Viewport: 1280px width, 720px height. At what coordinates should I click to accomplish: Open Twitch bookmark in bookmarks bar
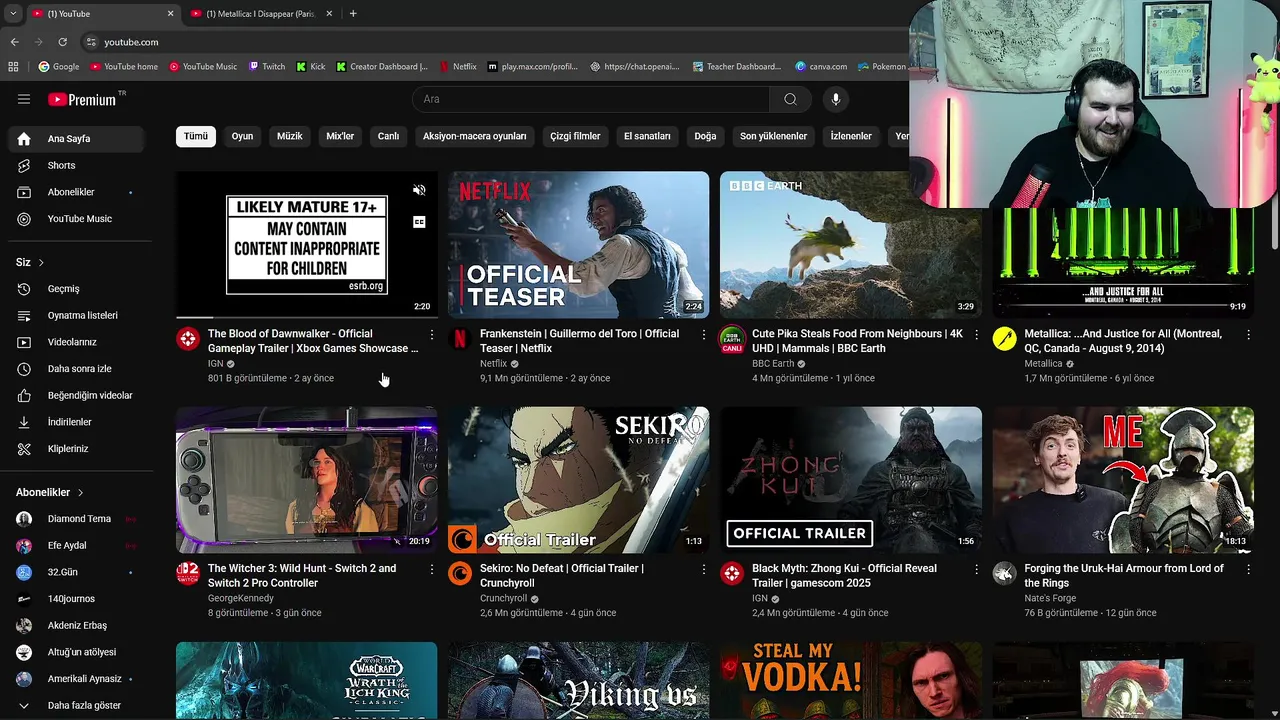pos(266,67)
